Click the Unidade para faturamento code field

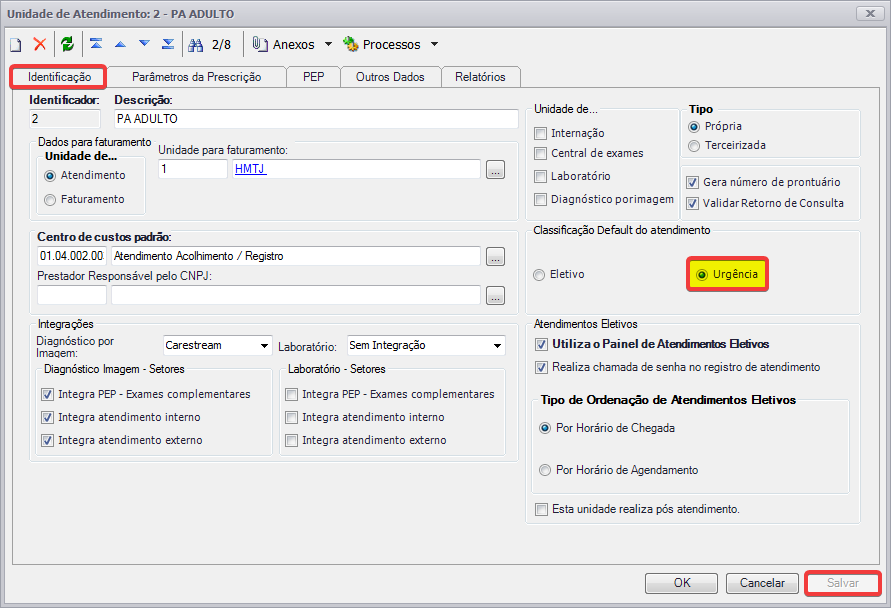click(193, 169)
